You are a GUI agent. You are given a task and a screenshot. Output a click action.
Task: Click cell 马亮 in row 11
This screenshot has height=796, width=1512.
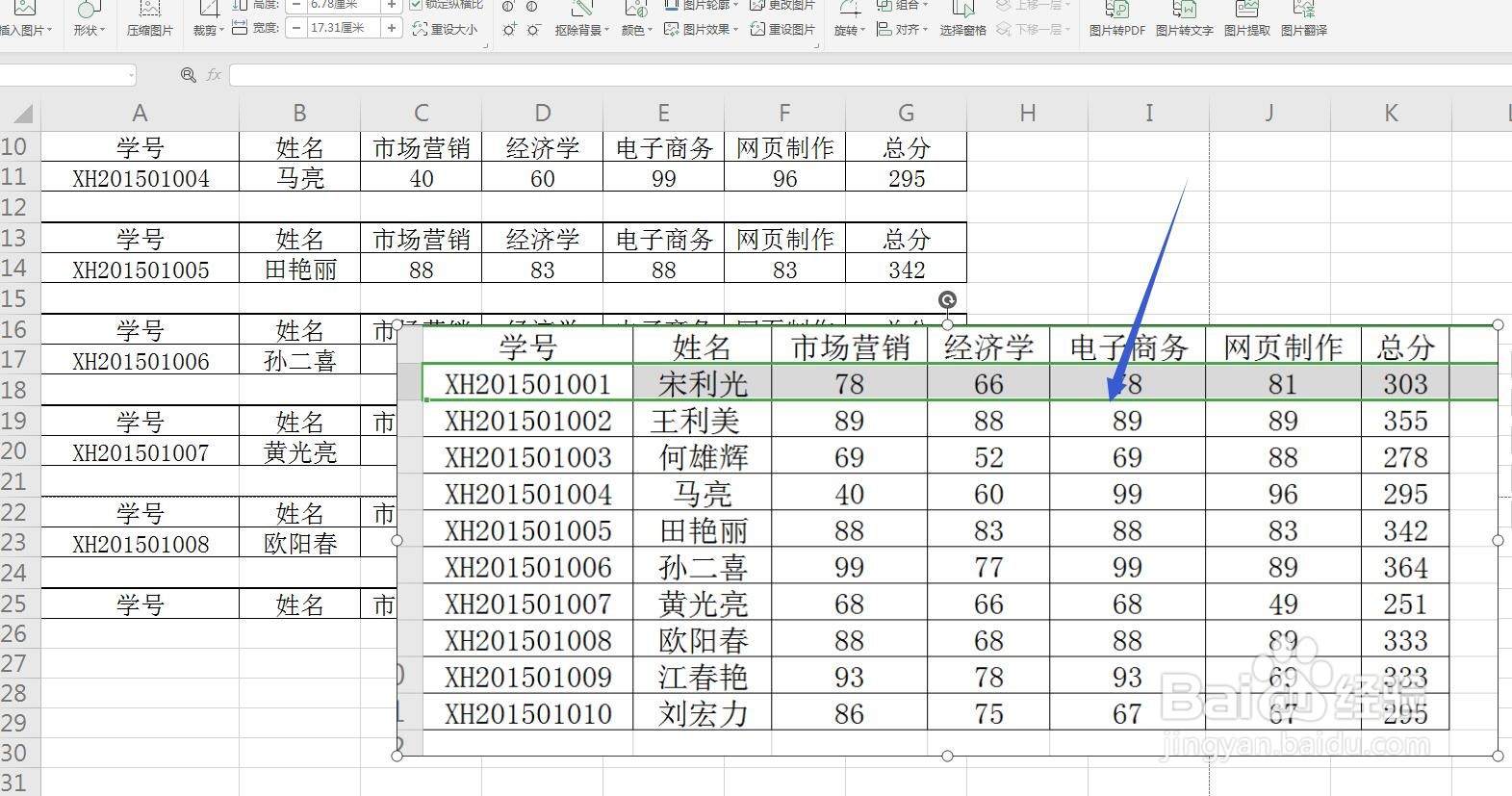tap(300, 178)
